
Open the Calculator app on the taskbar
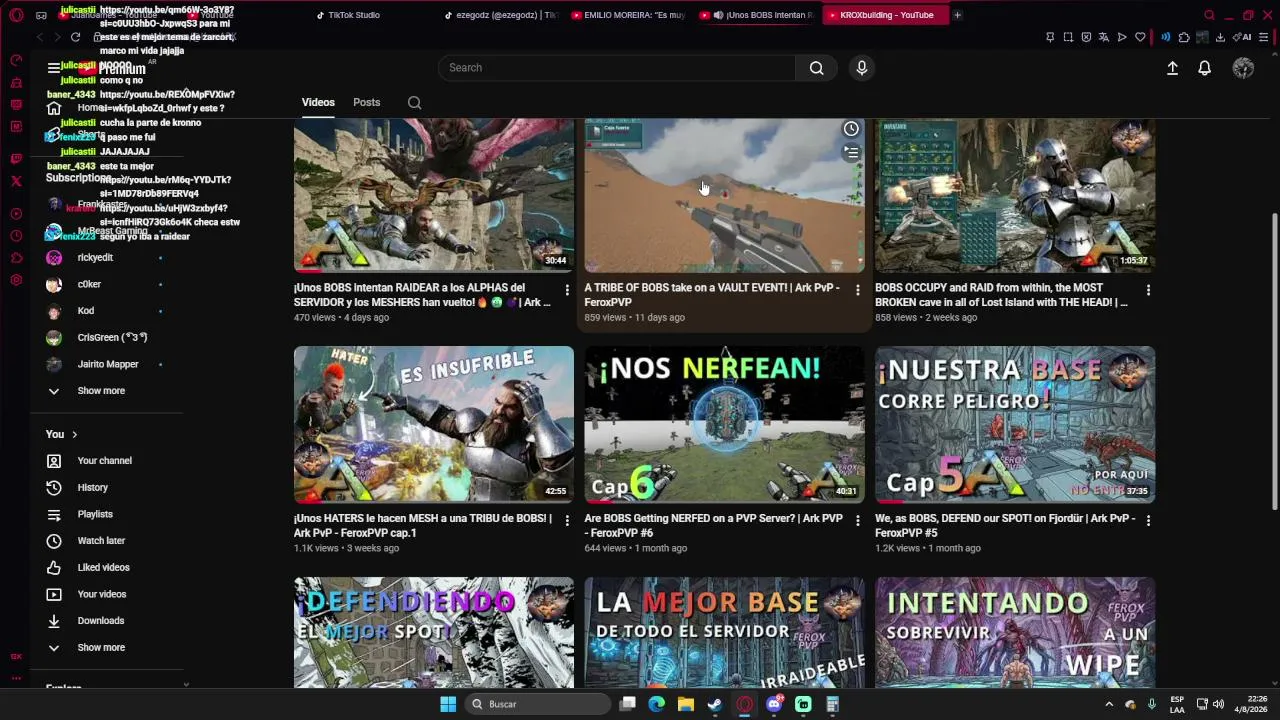click(832, 704)
